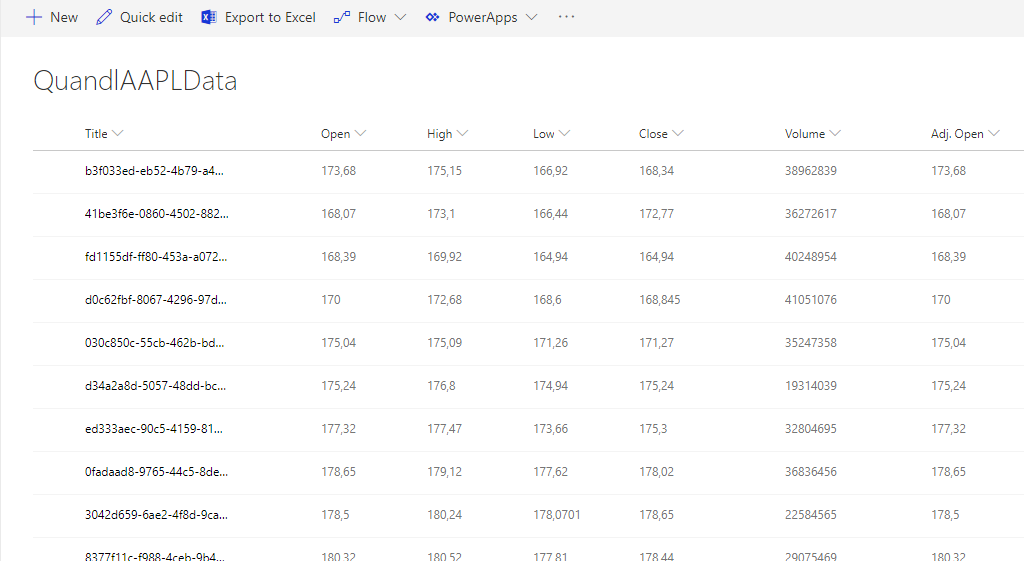
Task: Choose Export to Excel command
Action: tap(270, 17)
